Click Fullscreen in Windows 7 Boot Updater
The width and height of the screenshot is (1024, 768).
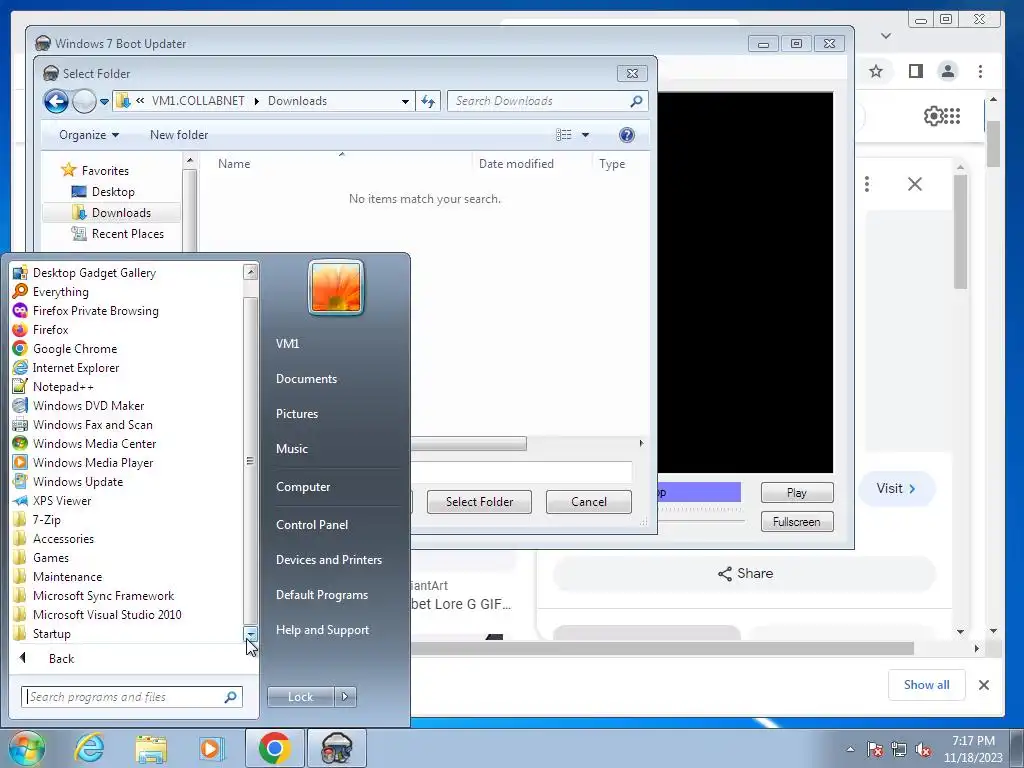[x=797, y=522]
